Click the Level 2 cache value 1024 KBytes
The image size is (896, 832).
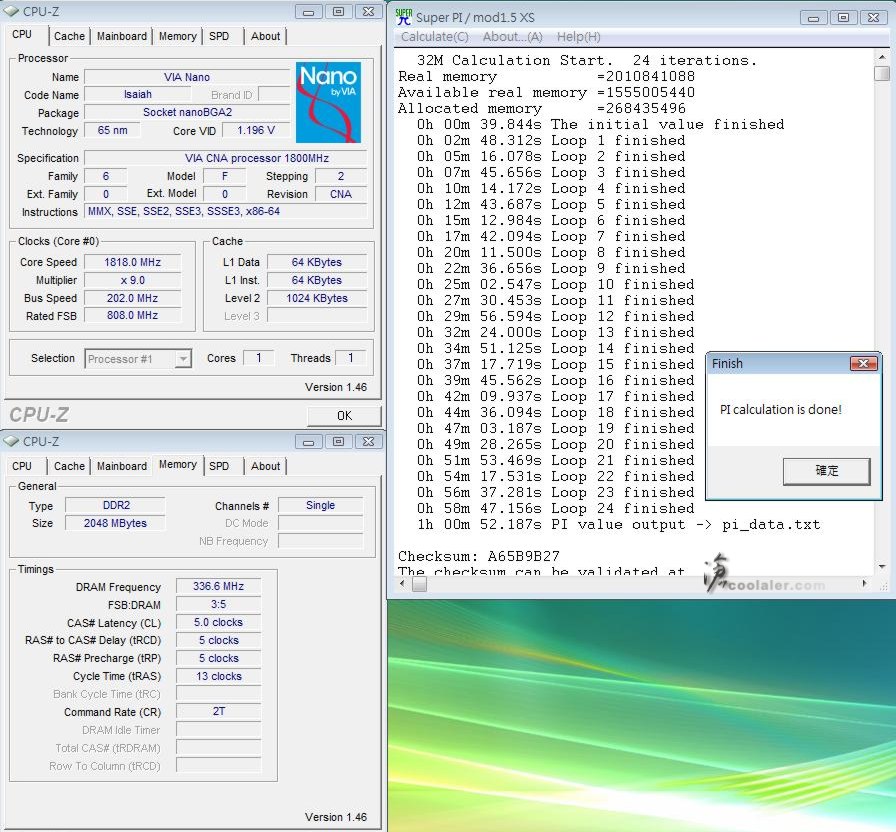[x=317, y=298]
